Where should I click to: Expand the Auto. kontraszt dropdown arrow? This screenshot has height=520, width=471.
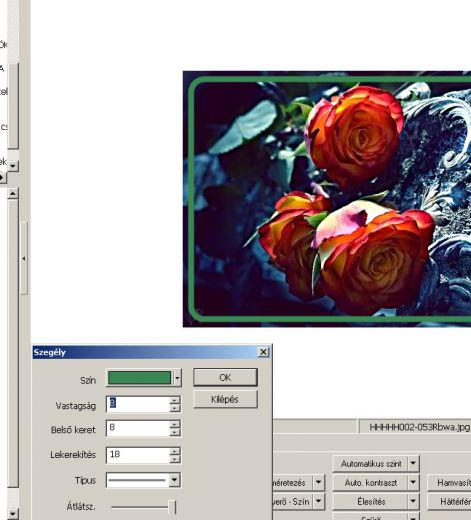[x=413, y=482]
